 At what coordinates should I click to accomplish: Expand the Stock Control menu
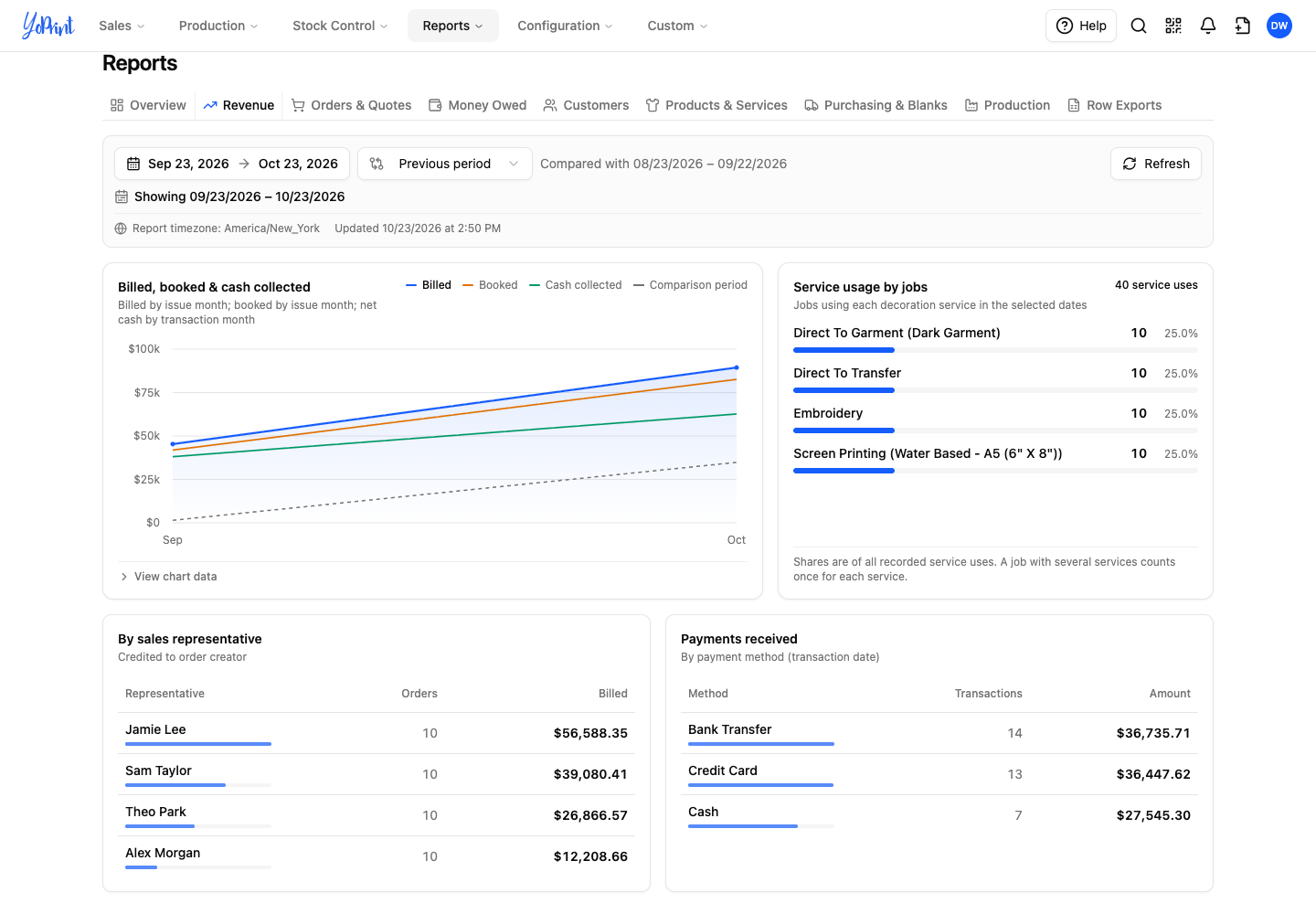[340, 26]
